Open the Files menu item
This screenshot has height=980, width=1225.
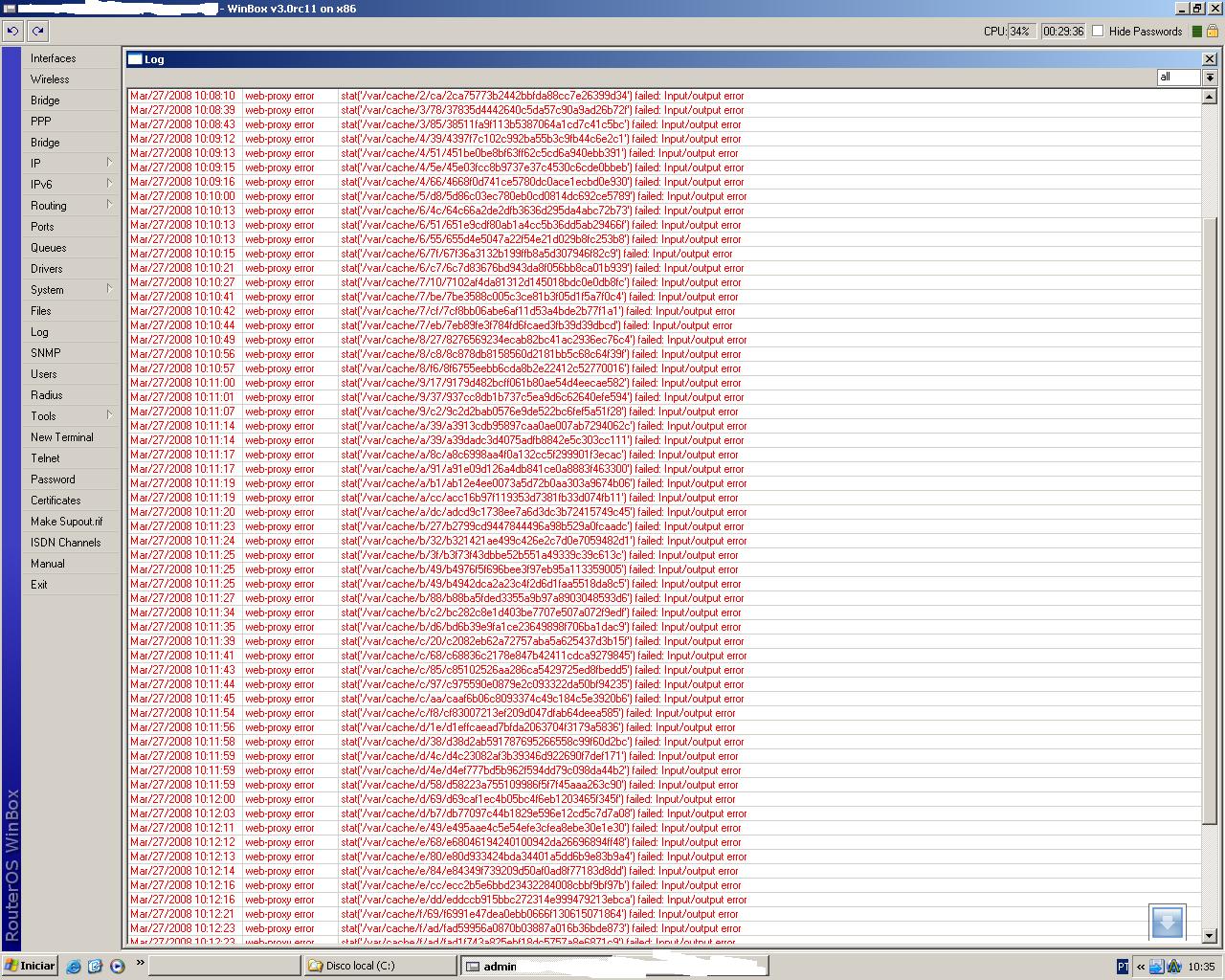tap(72, 311)
